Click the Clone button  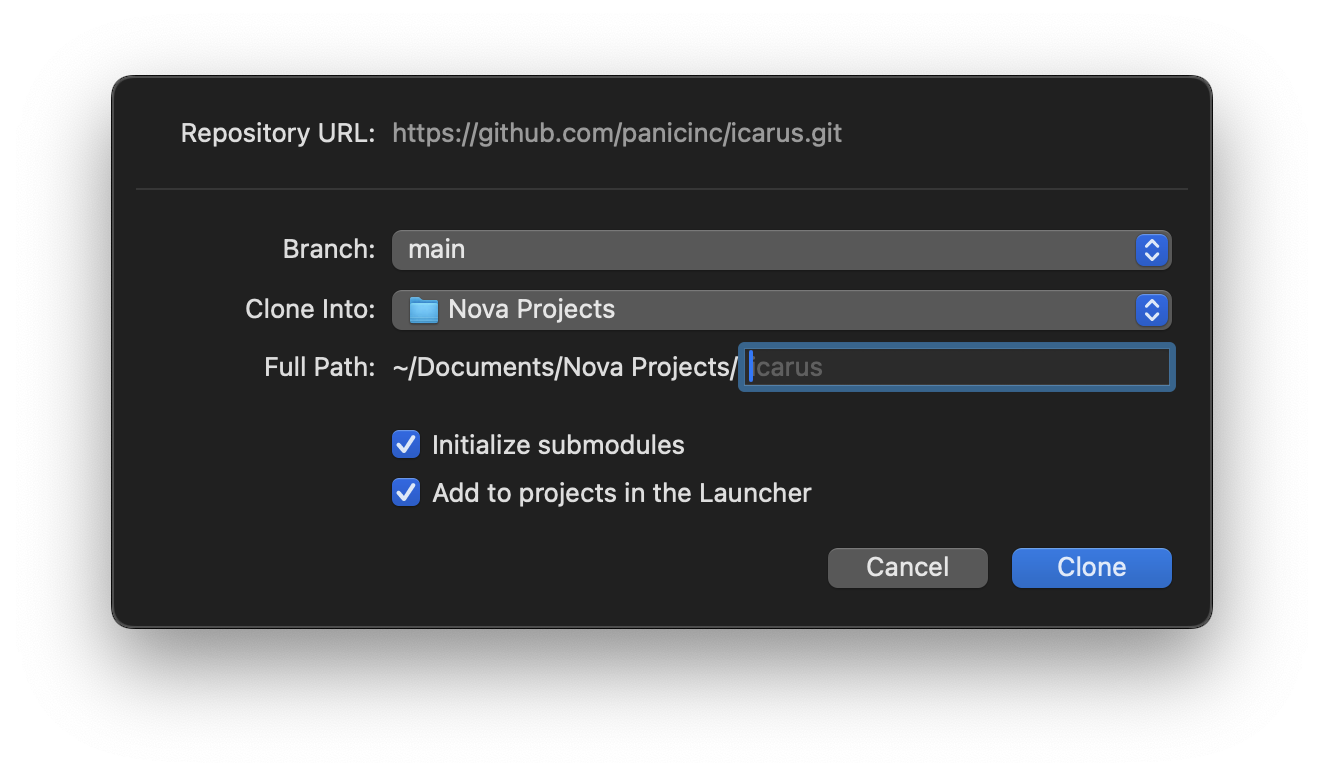pyautogui.click(x=1091, y=567)
